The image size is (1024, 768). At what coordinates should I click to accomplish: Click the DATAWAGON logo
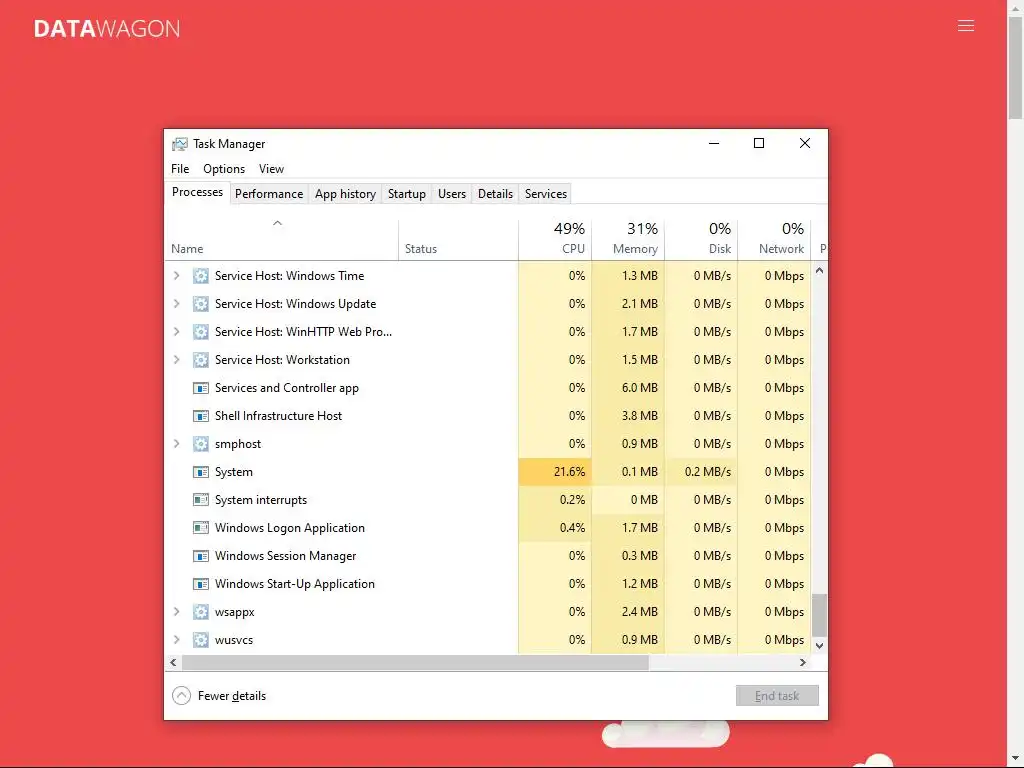point(107,29)
